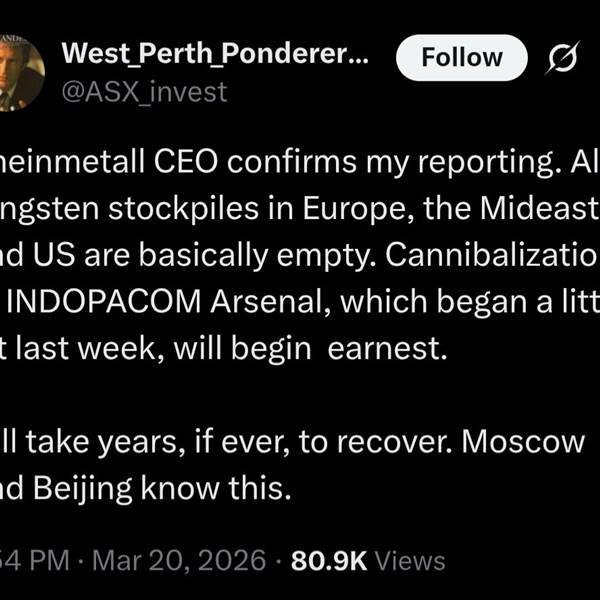This screenshot has height=600, width=600.
Task: Click the post time ending in PM
Action: coord(30,559)
